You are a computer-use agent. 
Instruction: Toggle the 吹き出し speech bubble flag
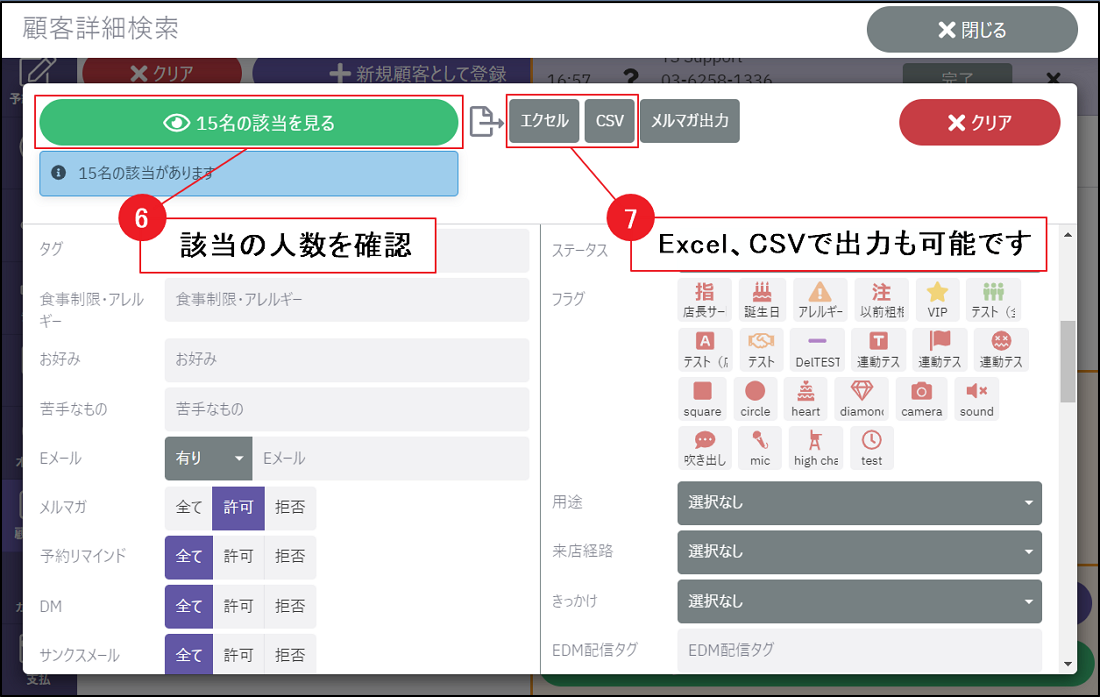[x=704, y=448]
